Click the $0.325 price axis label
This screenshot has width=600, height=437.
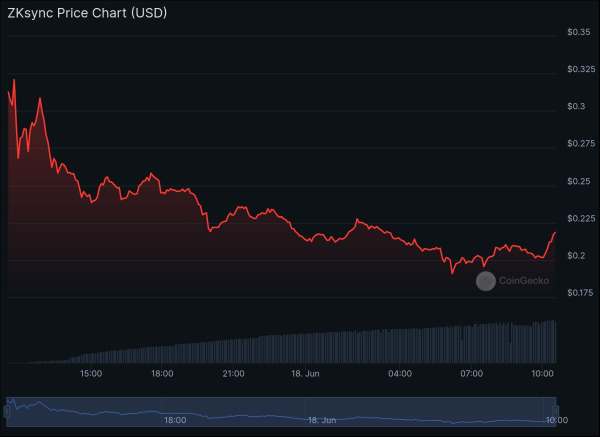pos(581,69)
